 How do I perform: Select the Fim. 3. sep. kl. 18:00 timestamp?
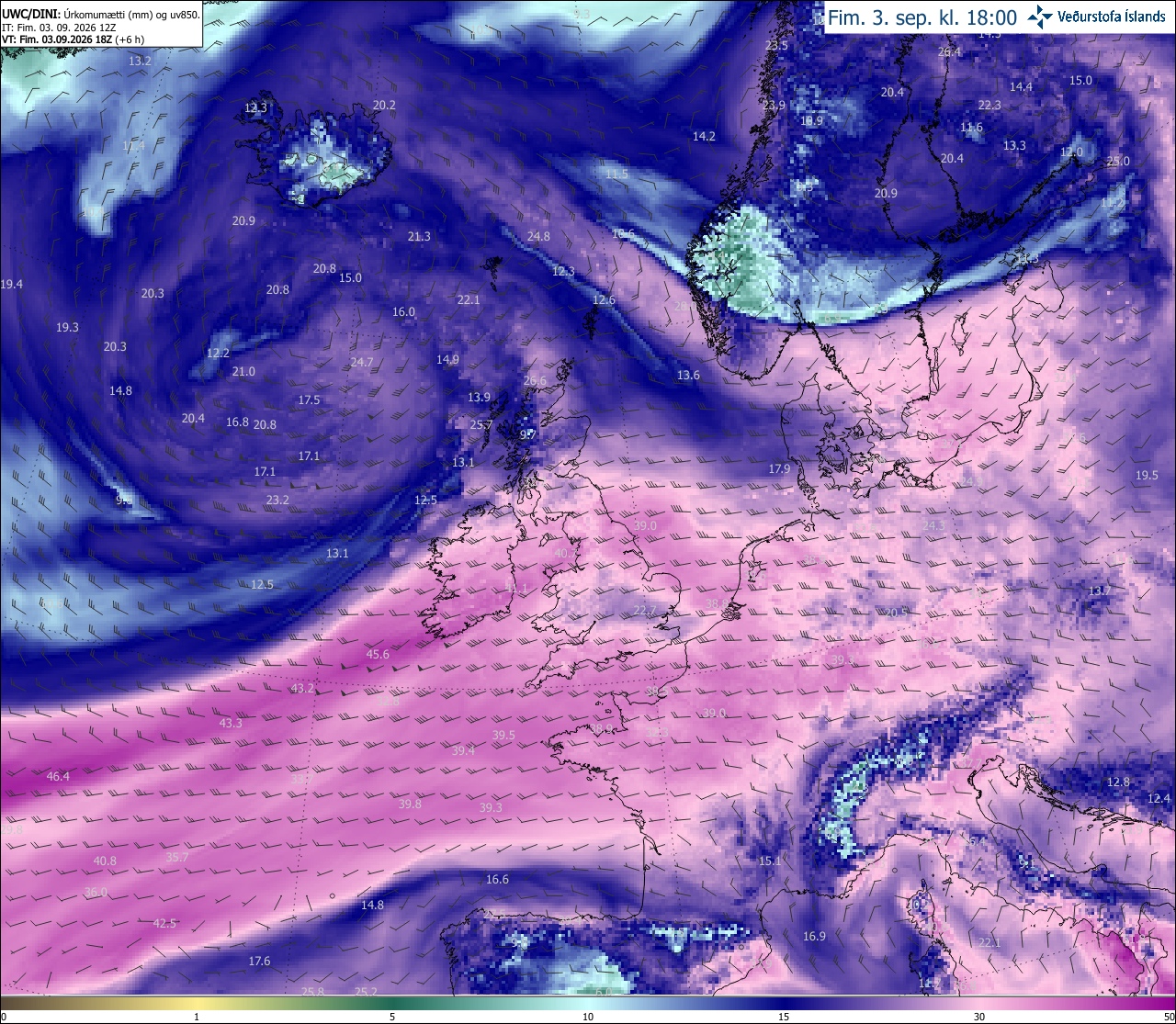tap(922, 17)
